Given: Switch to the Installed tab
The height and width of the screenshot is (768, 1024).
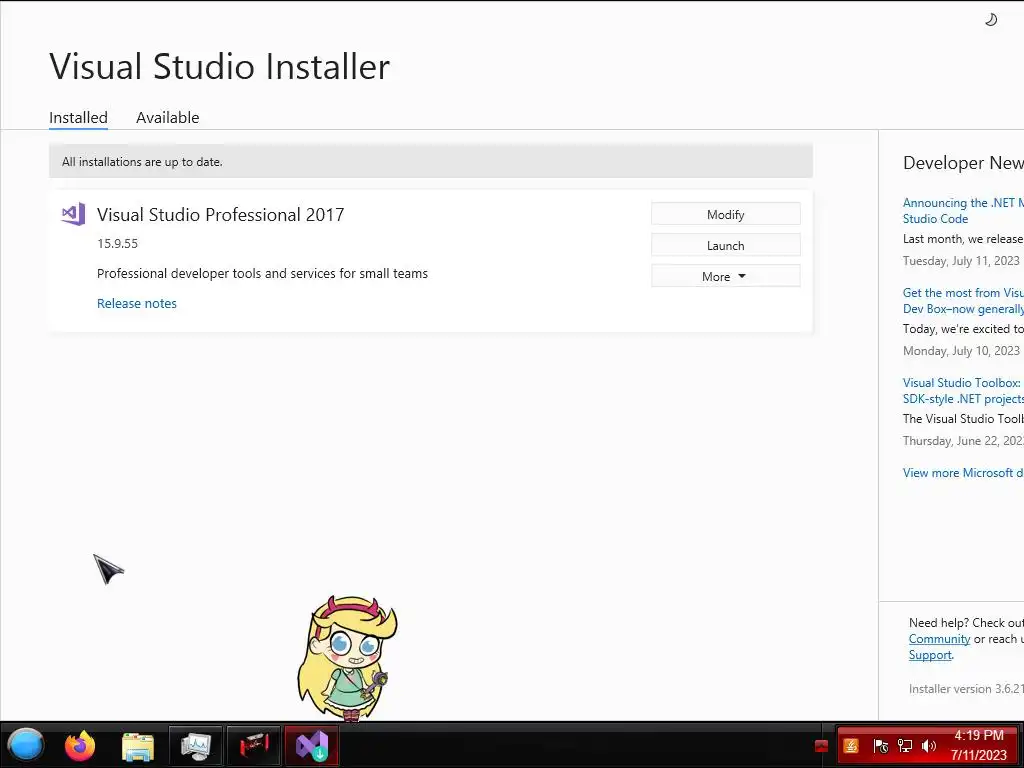Looking at the screenshot, I should 78,118.
